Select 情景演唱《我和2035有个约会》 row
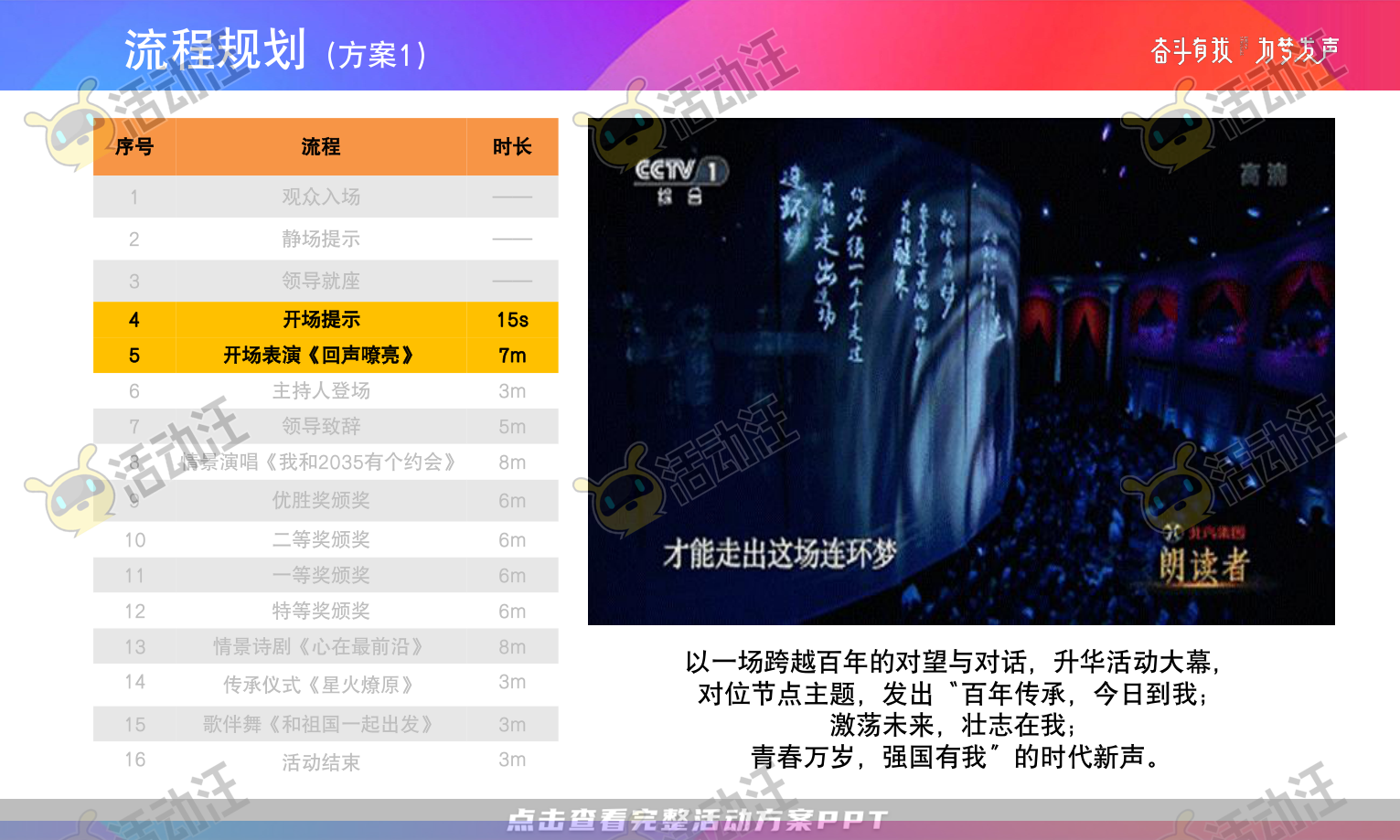The width and height of the screenshot is (1400, 840). tap(326, 462)
